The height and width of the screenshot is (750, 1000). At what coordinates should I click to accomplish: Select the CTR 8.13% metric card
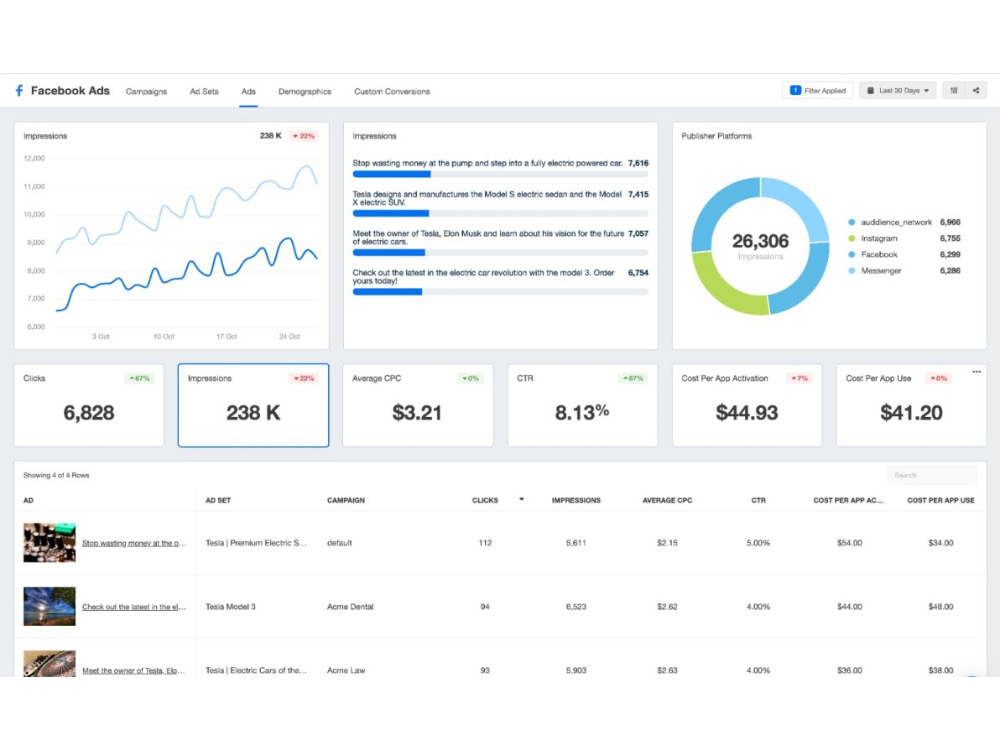[582, 405]
